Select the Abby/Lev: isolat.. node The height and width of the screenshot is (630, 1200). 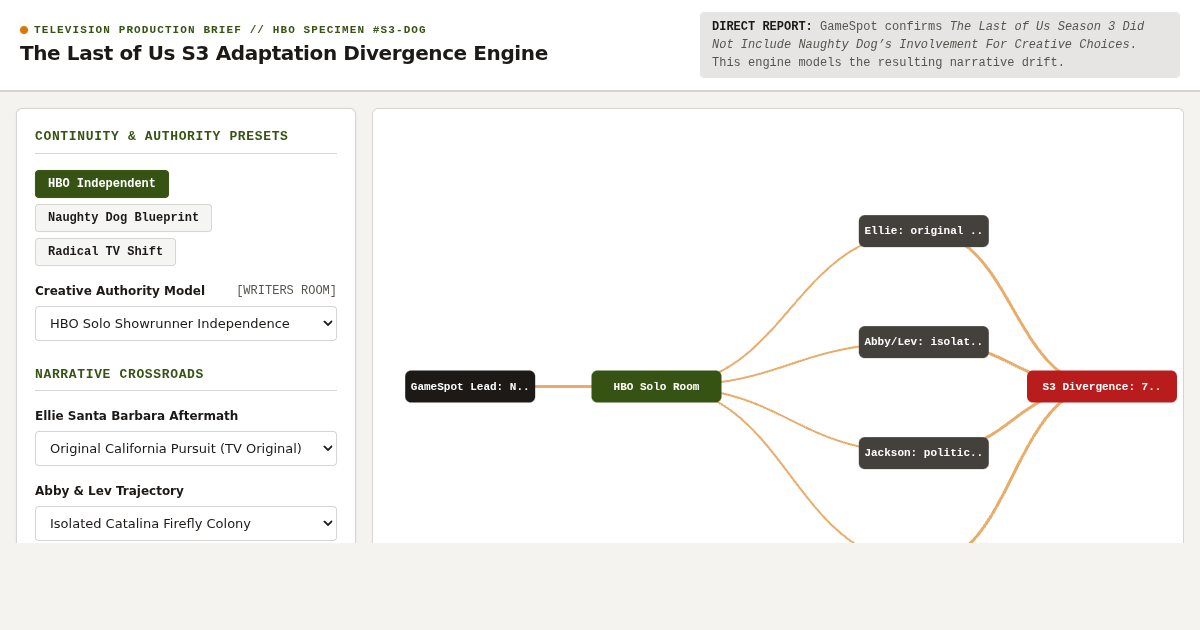[x=924, y=342]
